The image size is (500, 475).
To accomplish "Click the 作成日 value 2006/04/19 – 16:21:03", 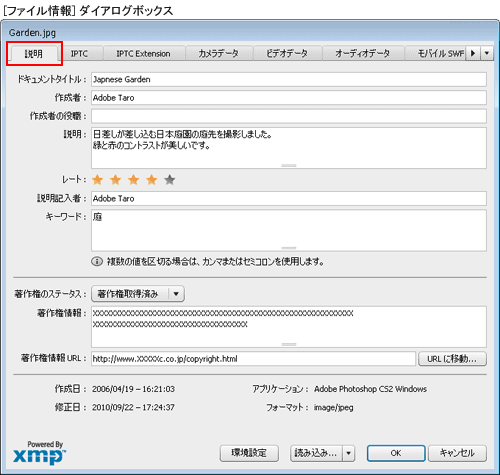I will click(x=133, y=389).
